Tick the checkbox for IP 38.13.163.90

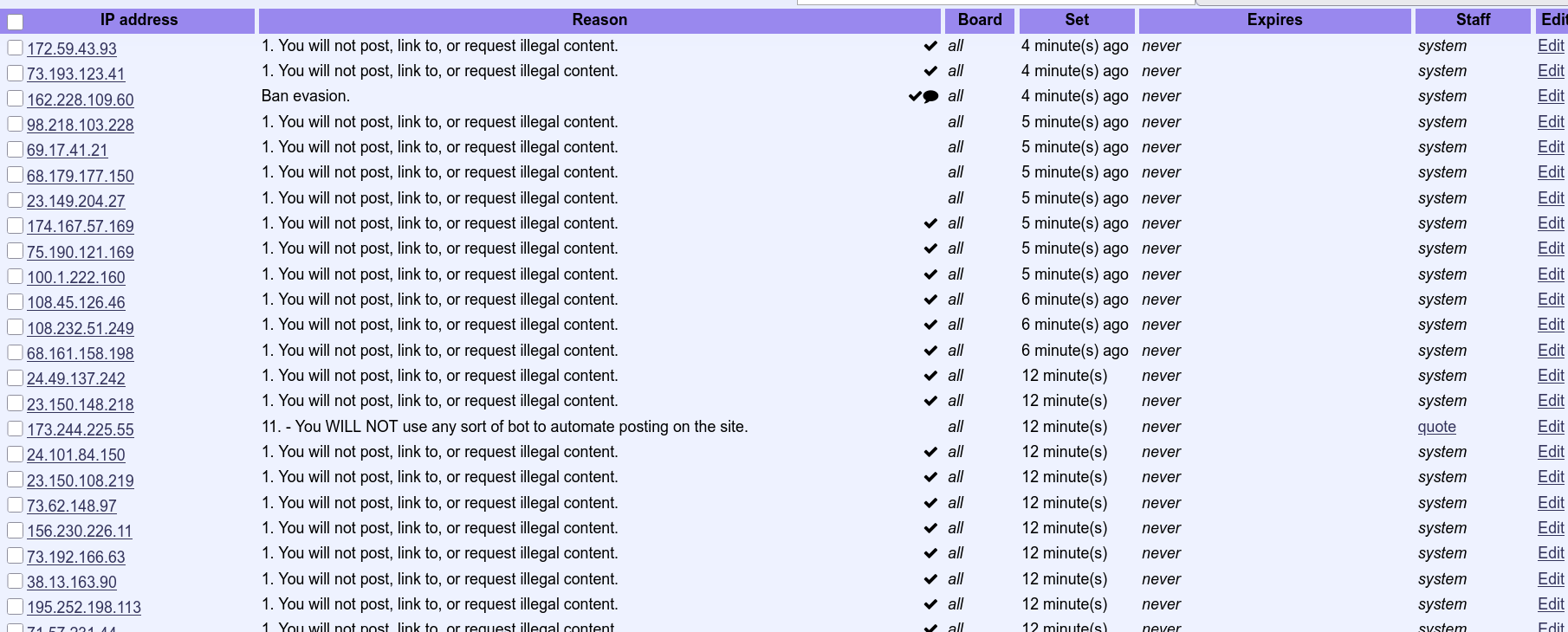[x=15, y=581]
